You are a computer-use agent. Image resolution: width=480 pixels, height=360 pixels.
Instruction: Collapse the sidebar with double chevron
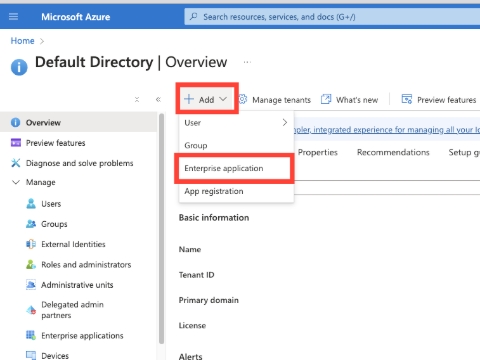[158, 99]
